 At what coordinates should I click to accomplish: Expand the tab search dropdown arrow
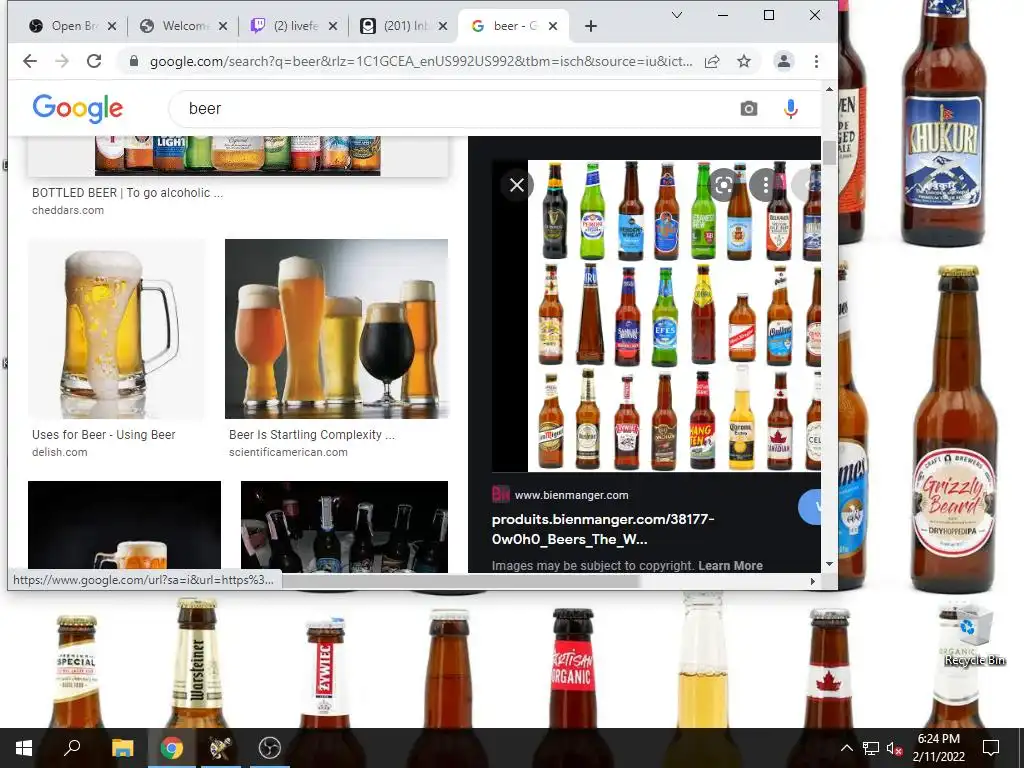677,15
